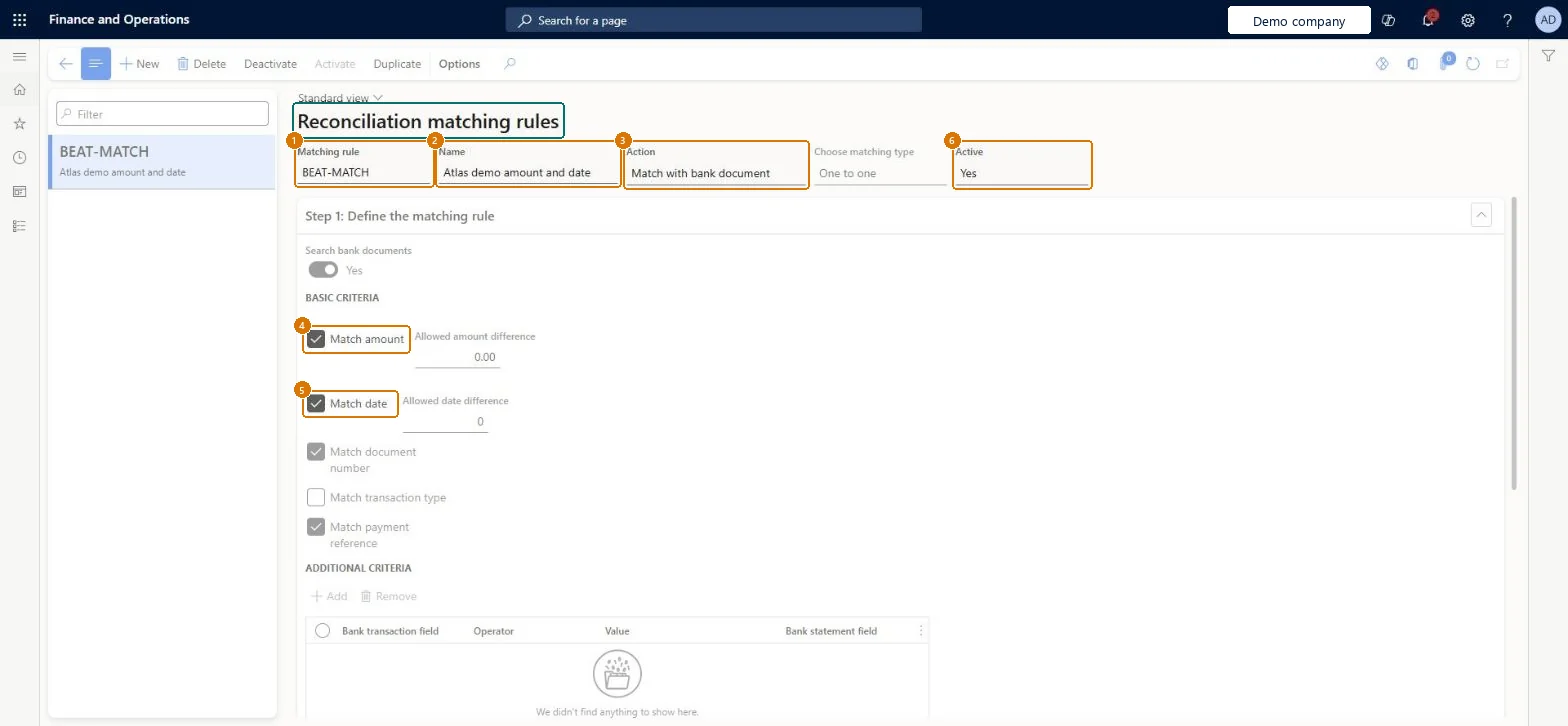Open the app launcher waffle icon

point(19,20)
